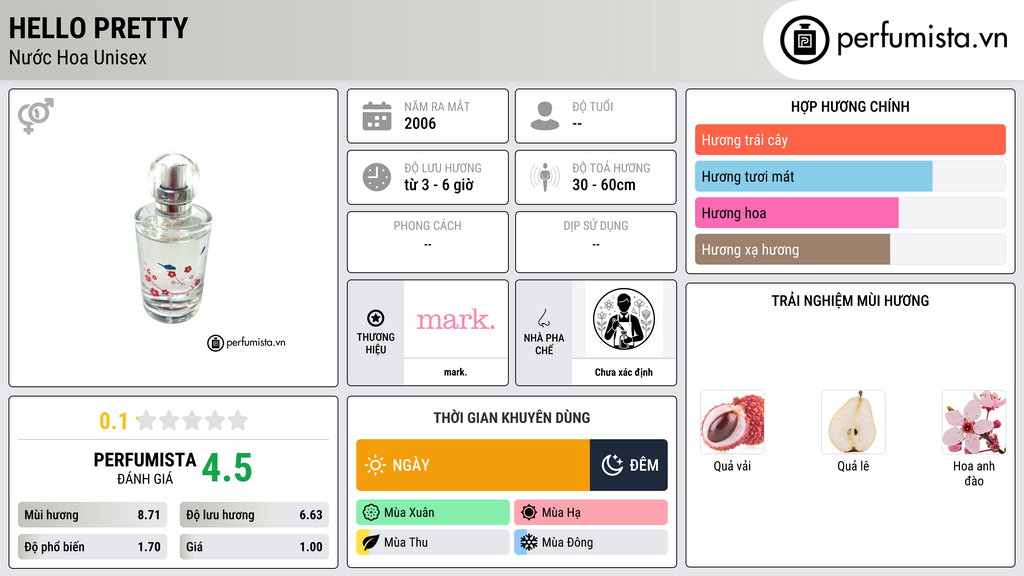Select the Mùa Thu season chip
This screenshot has height=576, width=1024.
pos(433,542)
